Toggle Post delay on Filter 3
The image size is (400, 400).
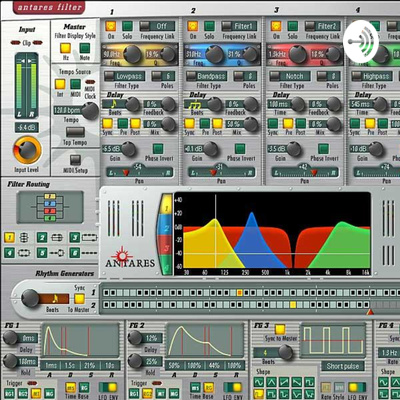[301, 123]
